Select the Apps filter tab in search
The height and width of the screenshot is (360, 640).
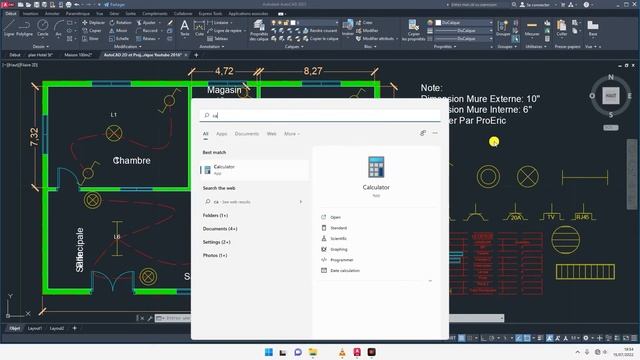(222, 133)
